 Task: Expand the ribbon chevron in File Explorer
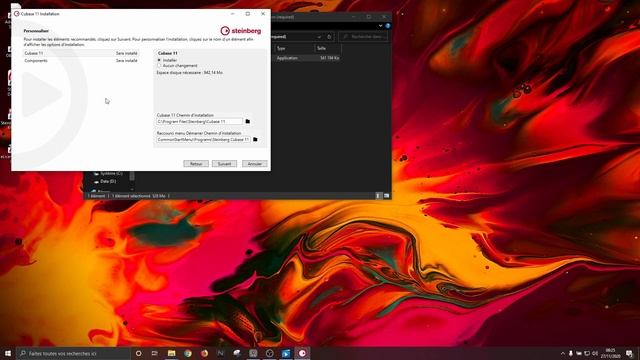(380, 26)
